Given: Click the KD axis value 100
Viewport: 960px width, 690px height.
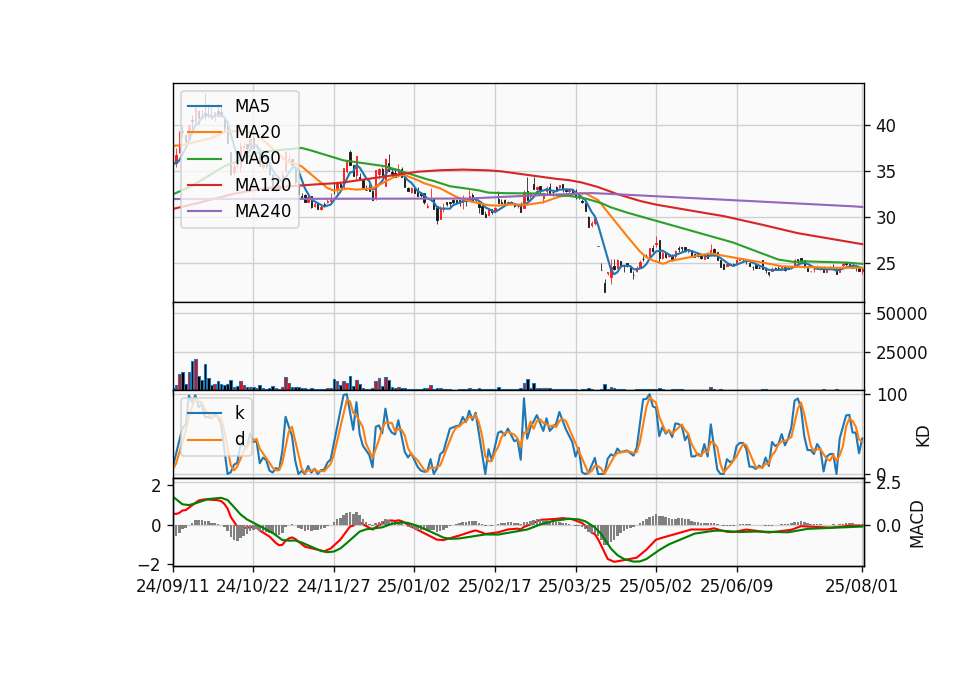Looking at the screenshot, I should pyautogui.click(x=892, y=395).
